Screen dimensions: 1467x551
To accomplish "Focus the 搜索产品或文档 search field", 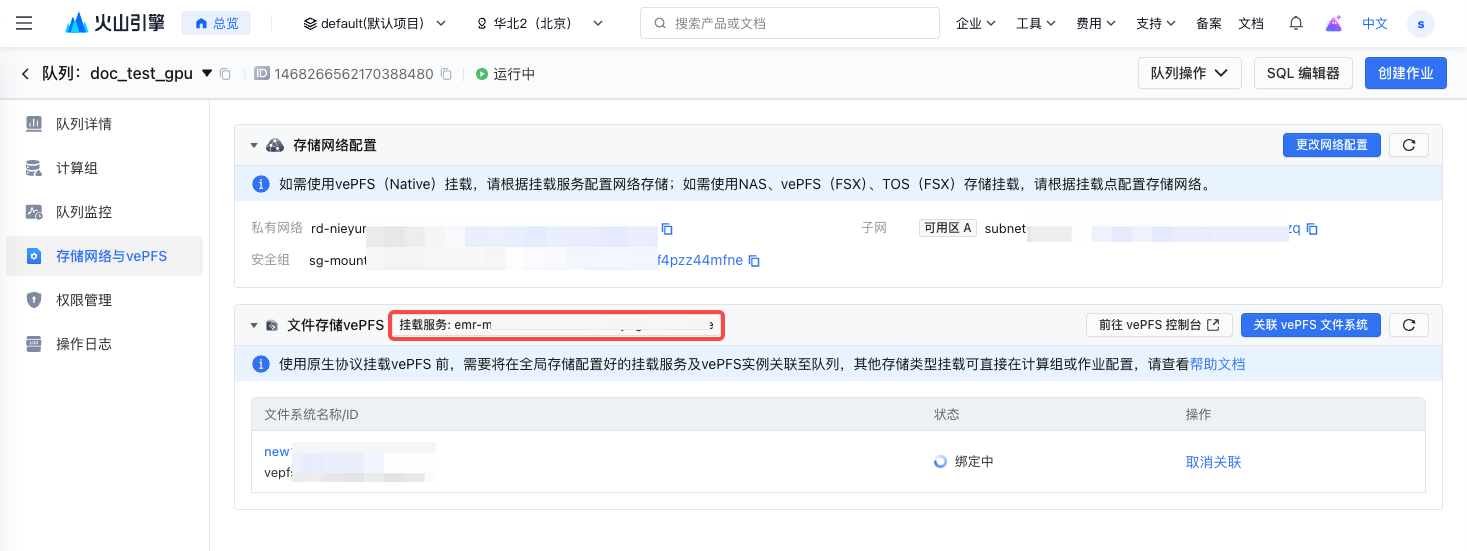I will point(789,23).
